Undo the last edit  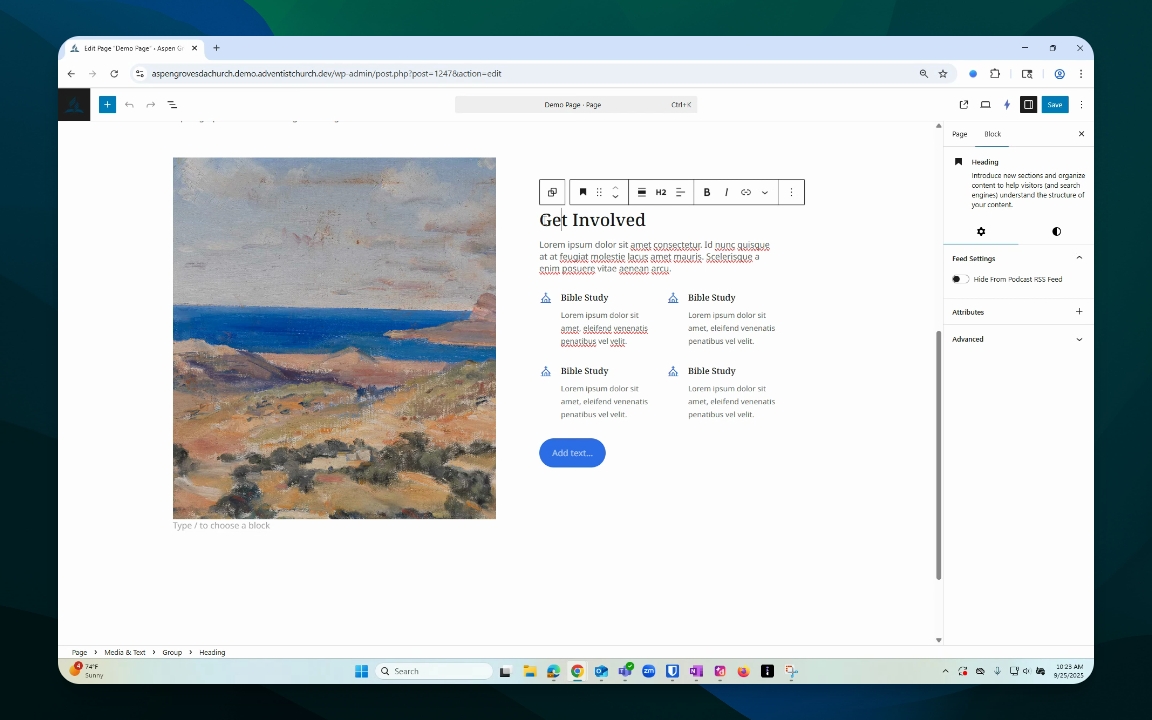(129, 105)
